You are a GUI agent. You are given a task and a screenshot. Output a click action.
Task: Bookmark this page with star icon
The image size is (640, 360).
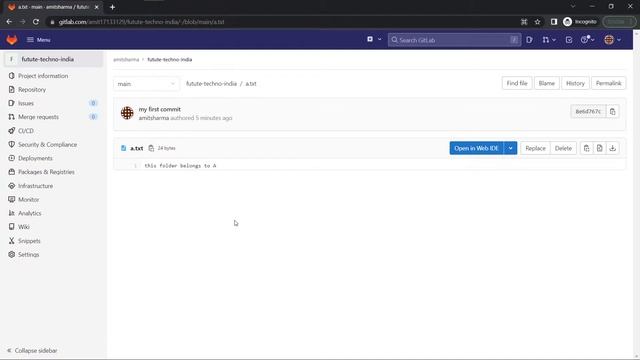(x=538, y=22)
